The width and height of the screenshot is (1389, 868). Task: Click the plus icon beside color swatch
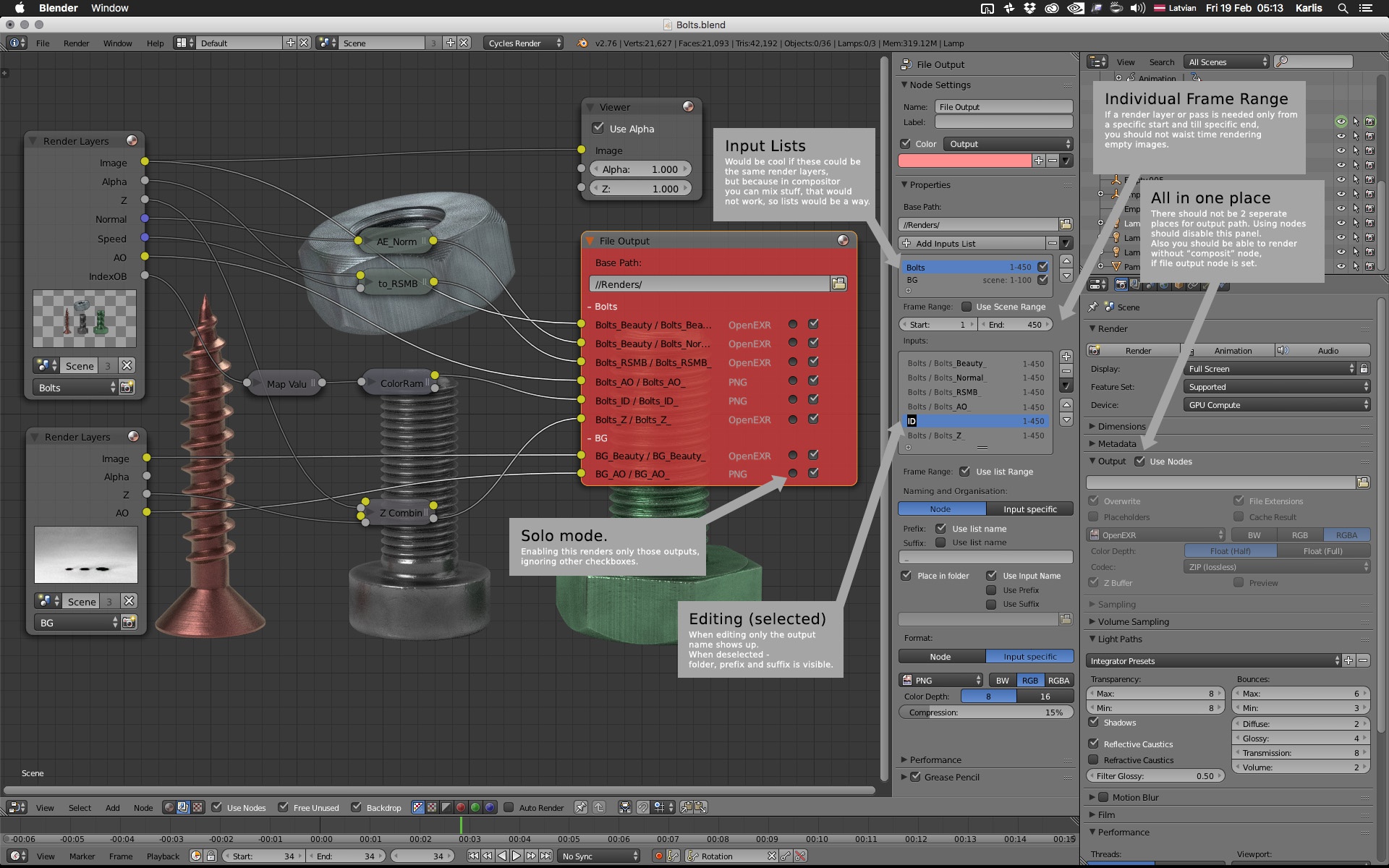(1039, 161)
